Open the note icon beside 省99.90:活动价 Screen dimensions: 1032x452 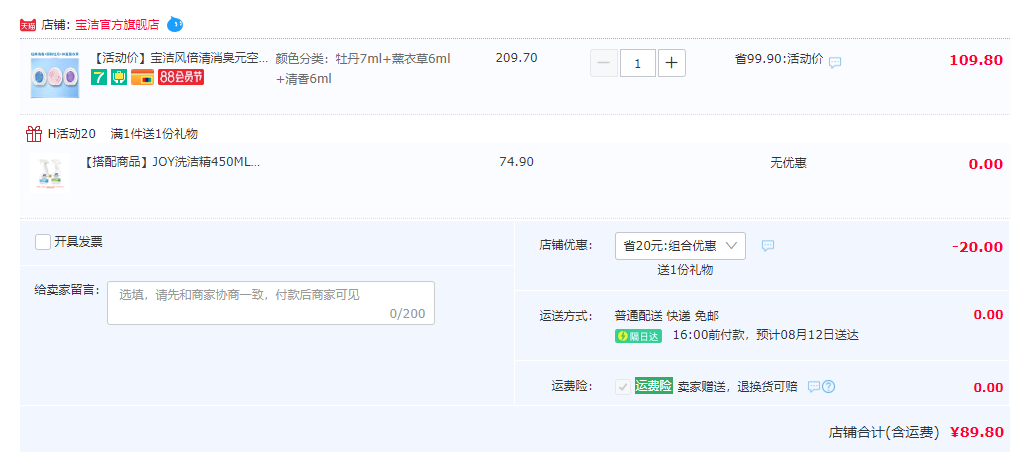[x=835, y=63]
